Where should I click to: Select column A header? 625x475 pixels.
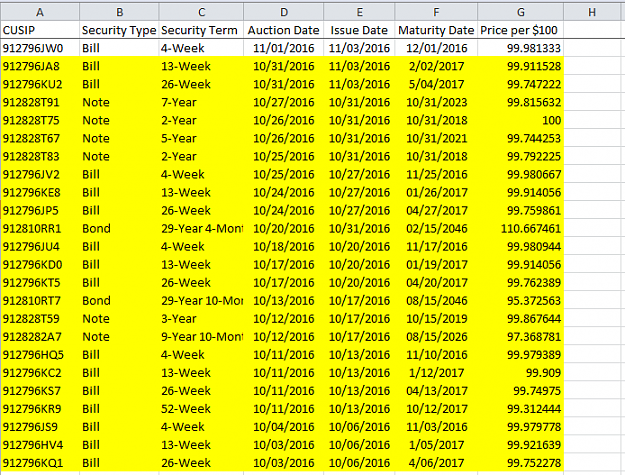[40, 12]
